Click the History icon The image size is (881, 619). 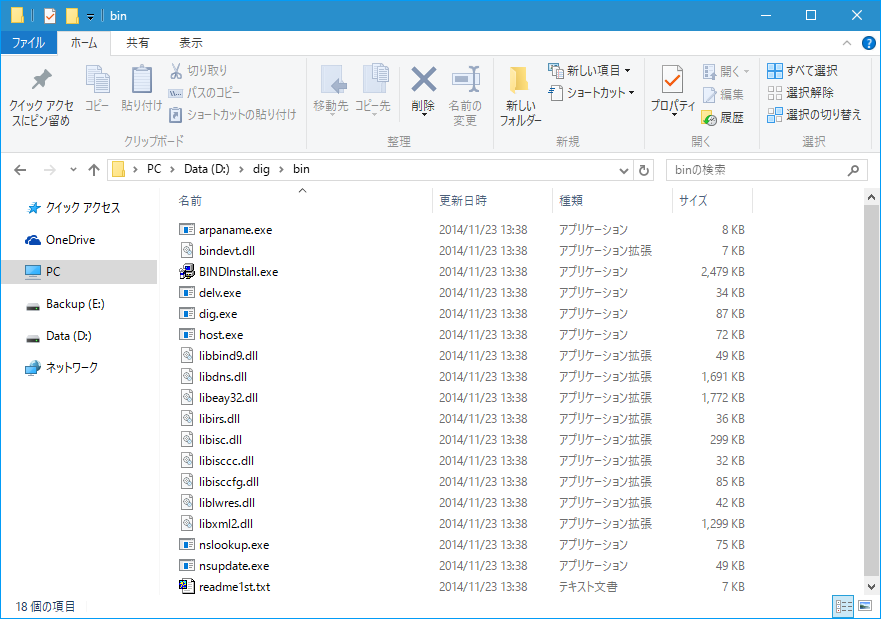(x=709, y=117)
